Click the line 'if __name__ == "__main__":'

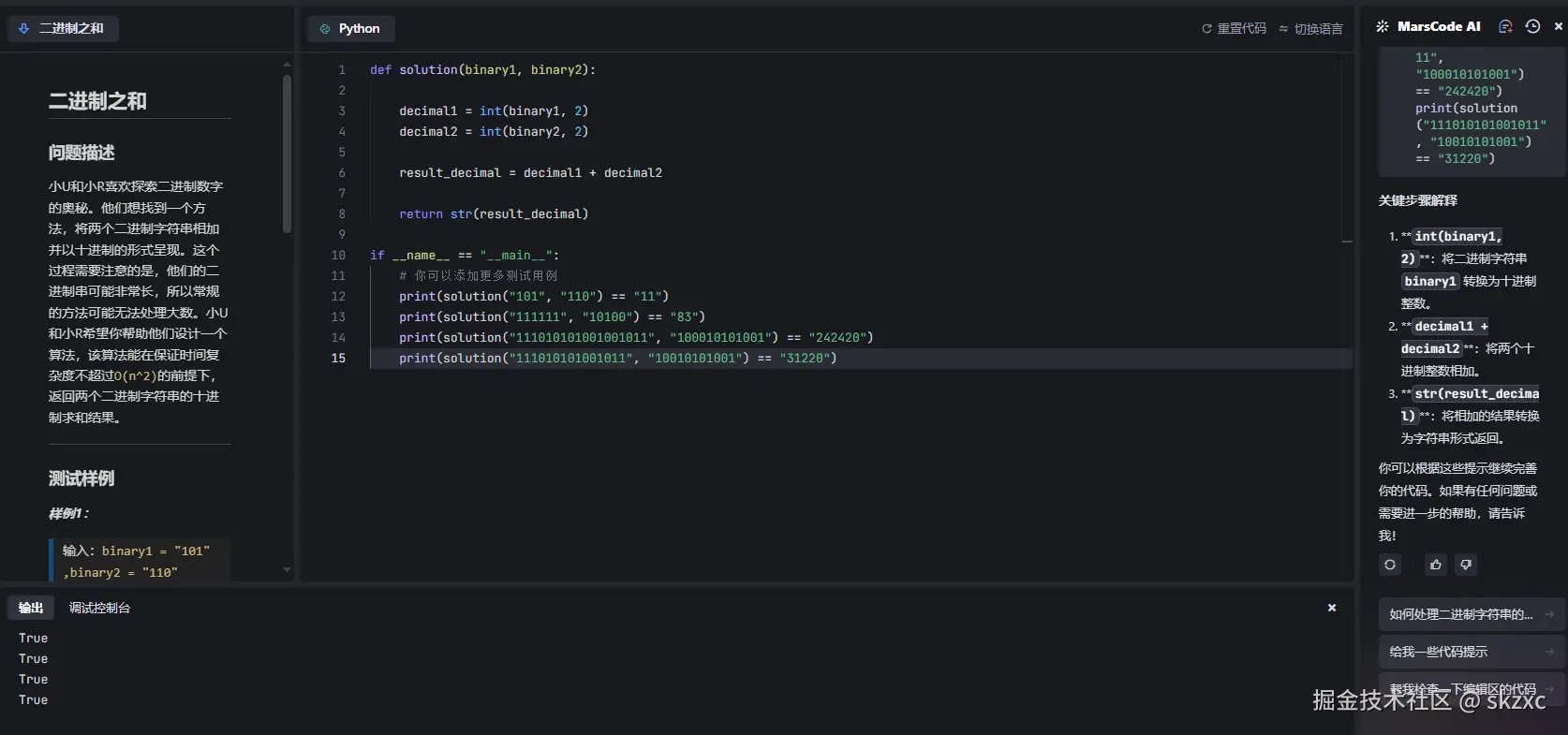tap(465, 255)
